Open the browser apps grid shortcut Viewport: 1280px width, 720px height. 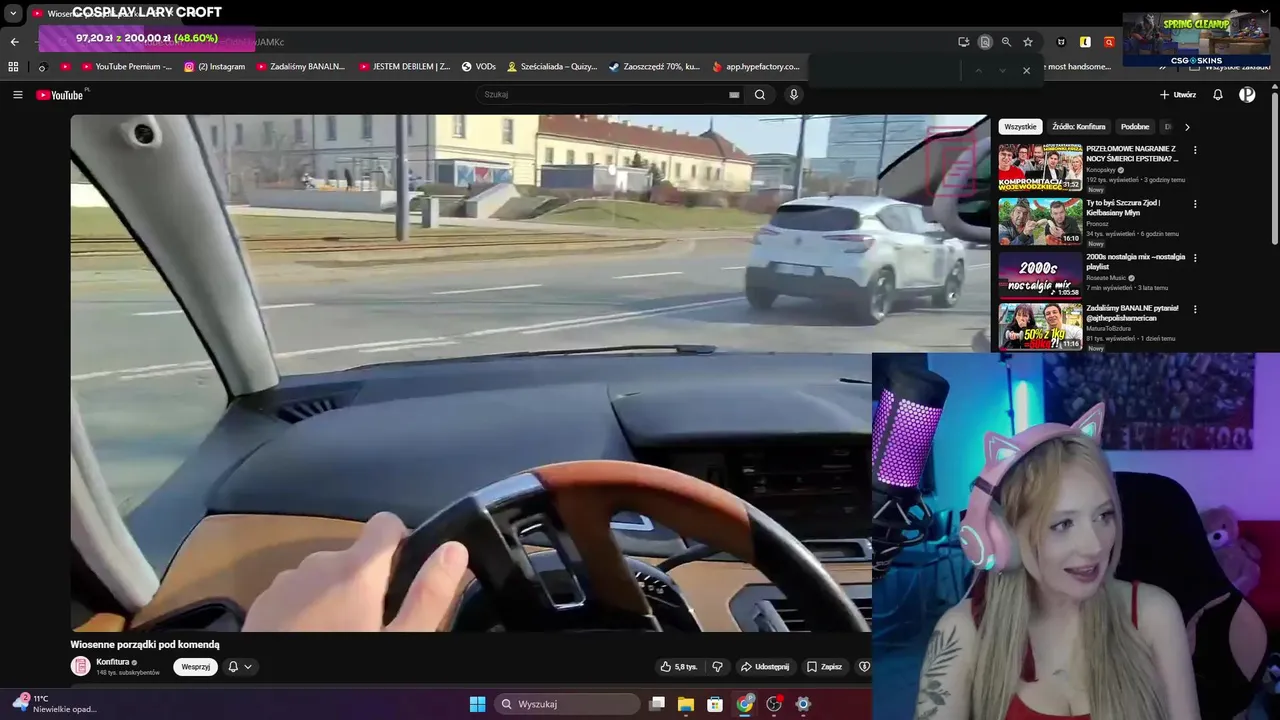tap(13, 67)
